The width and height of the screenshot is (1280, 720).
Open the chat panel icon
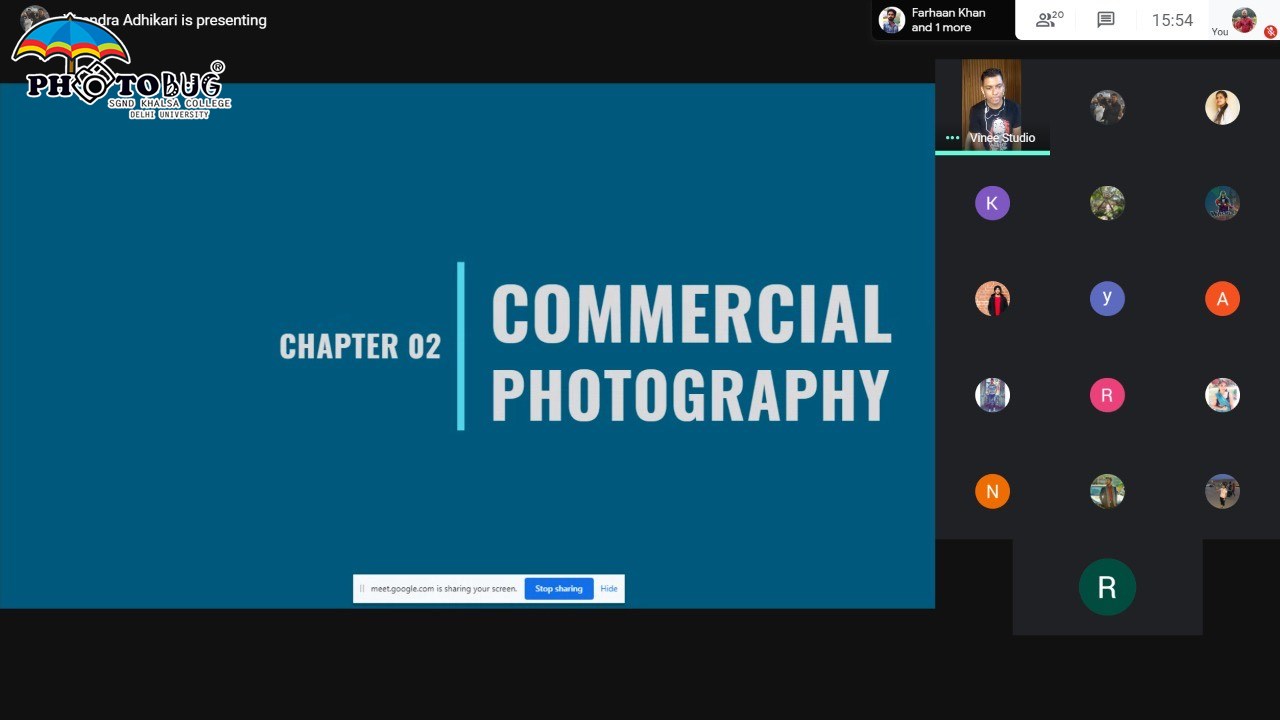pos(1105,20)
